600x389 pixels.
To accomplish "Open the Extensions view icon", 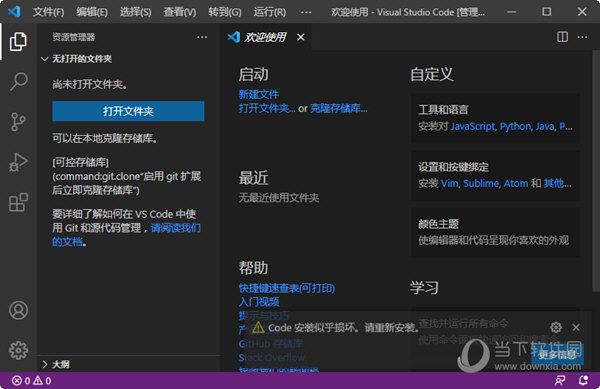I will [18, 202].
